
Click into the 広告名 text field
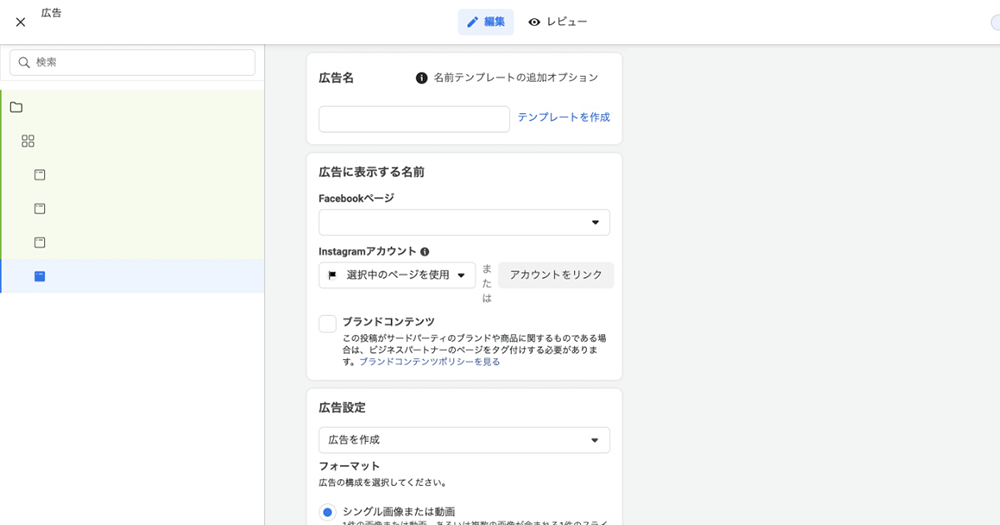pyautogui.click(x=414, y=119)
